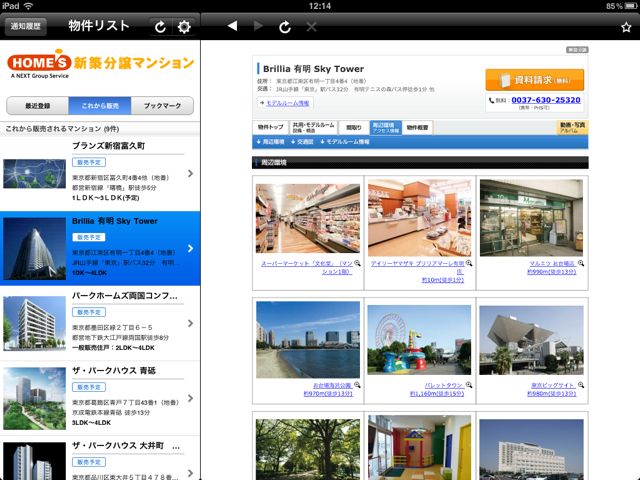The image size is (640, 480).
Task: Open the store checkout counter photo
Action: [x=419, y=218]
